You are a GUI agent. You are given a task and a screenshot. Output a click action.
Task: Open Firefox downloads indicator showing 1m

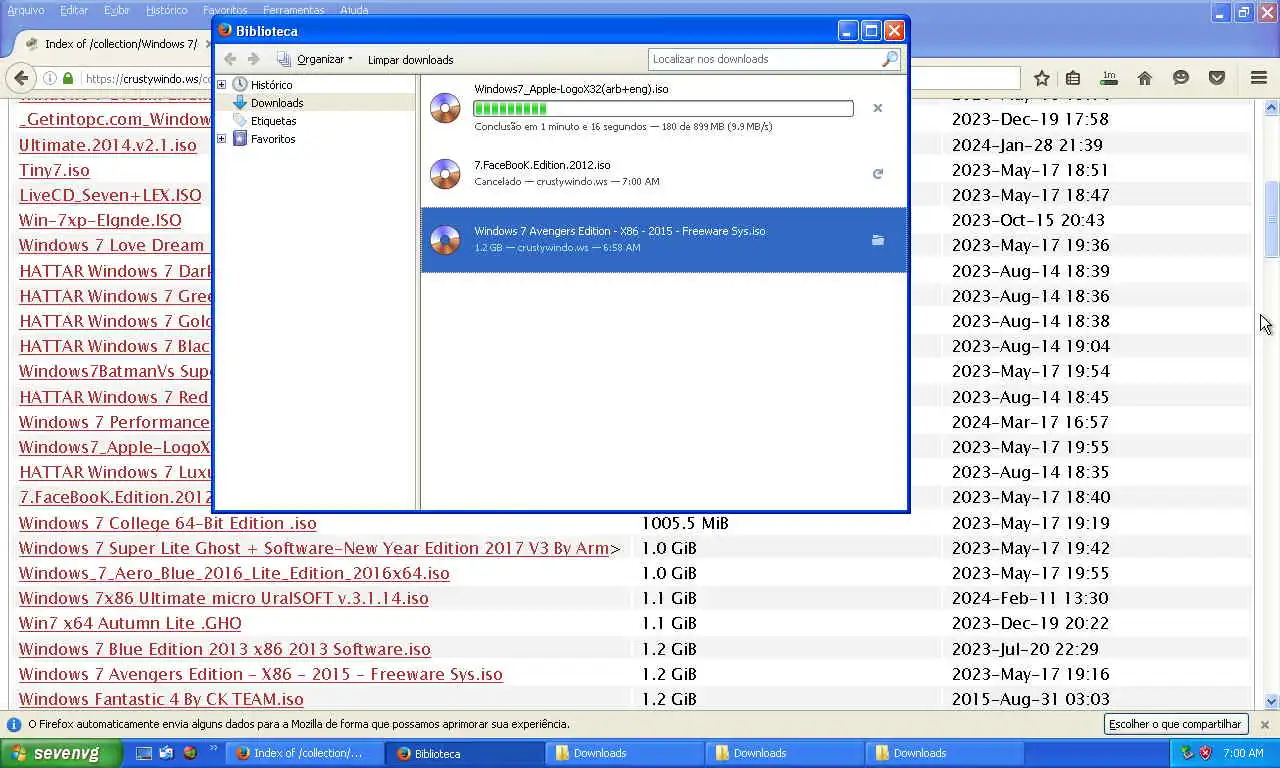coord(1109,78)
